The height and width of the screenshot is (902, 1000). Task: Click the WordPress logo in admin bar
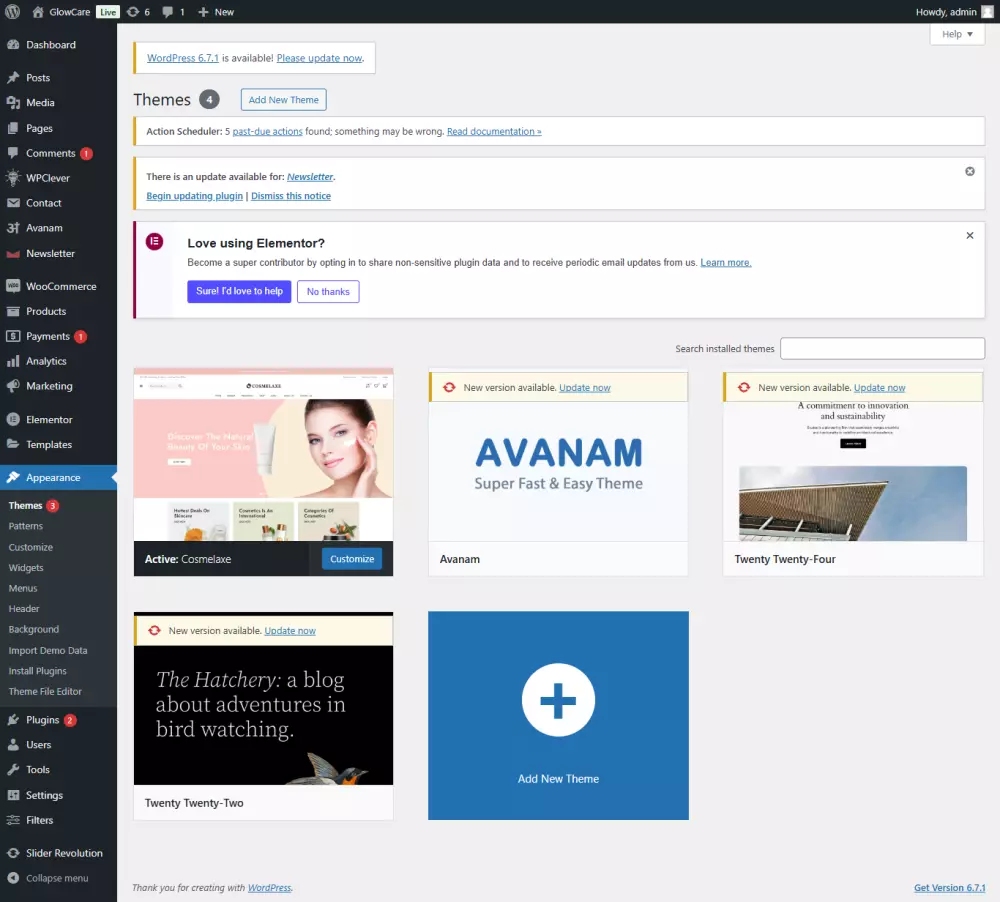12,11
